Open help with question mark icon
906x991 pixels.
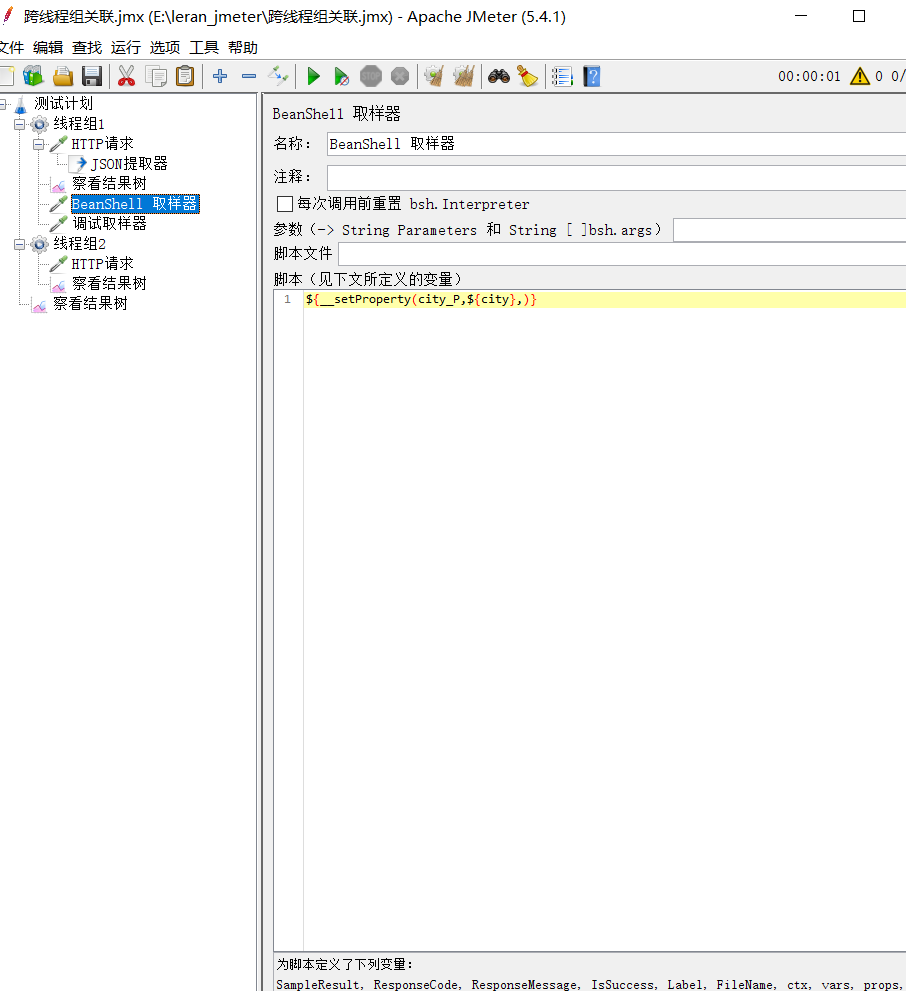point(592,76)
